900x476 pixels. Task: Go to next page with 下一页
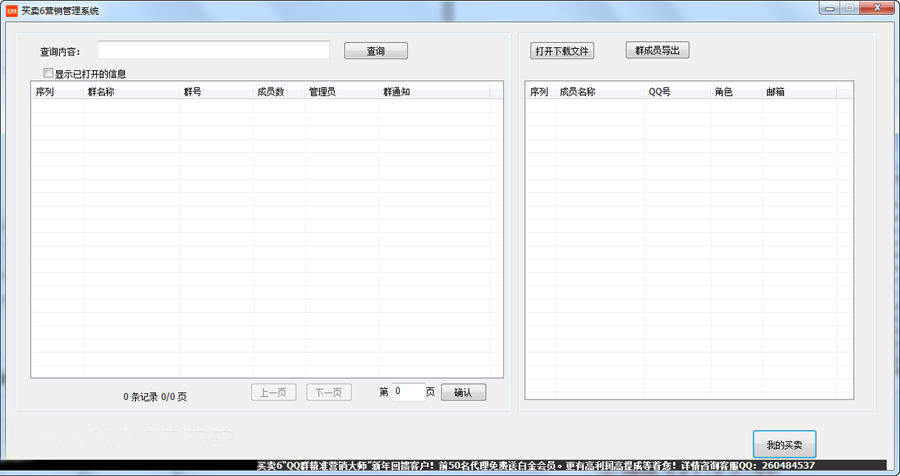329,393
